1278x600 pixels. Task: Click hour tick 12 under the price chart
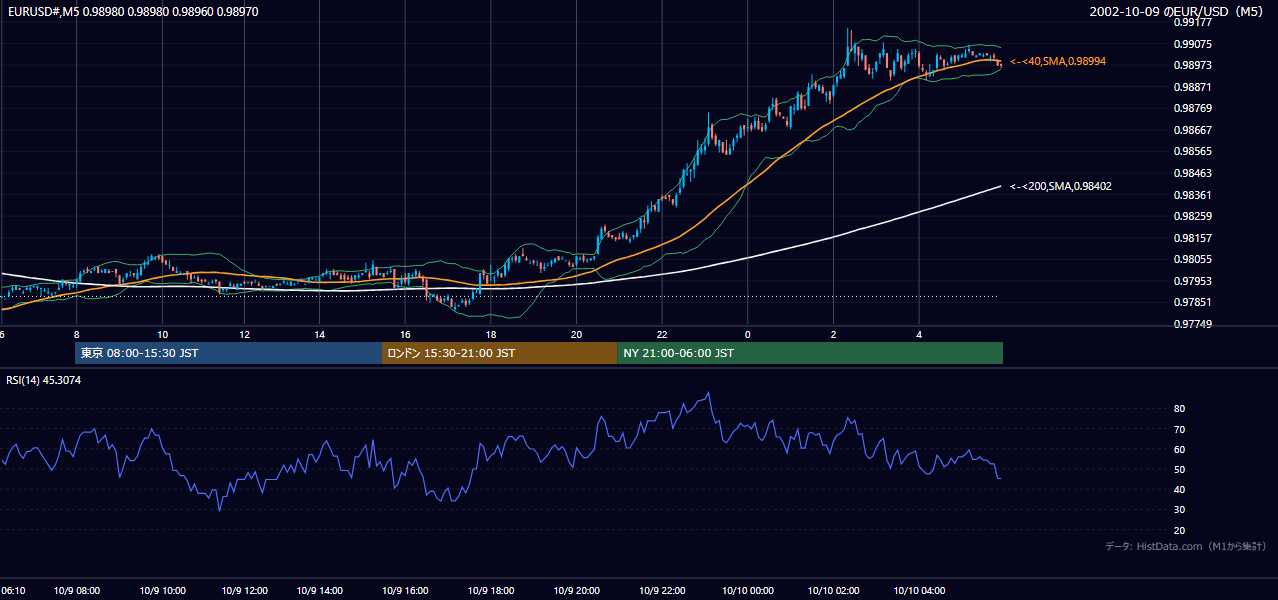pyautogui.click(x=247, y=334)
